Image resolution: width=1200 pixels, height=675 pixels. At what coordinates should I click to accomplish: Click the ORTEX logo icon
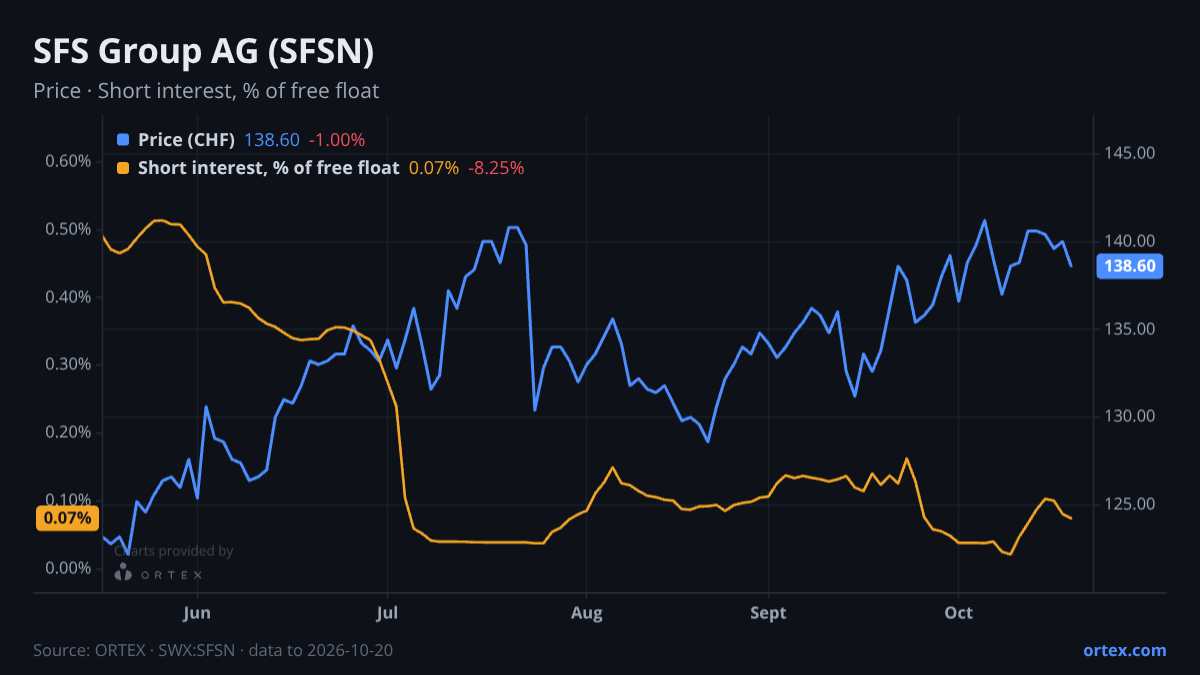coord(123,573)
